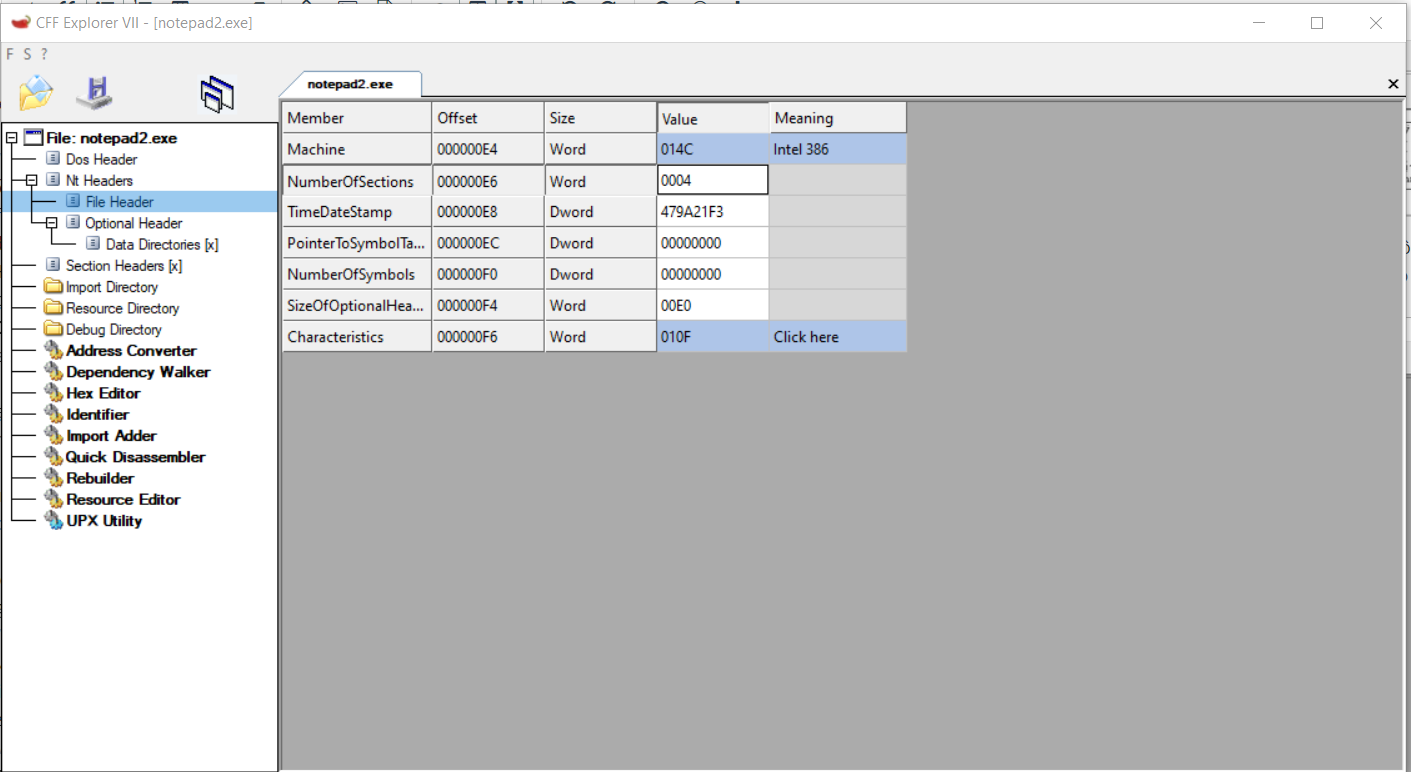Select the Characteristics value 010F
Image resolution: width=1411 pixels, height=772 pixels.
pos(713,337)
